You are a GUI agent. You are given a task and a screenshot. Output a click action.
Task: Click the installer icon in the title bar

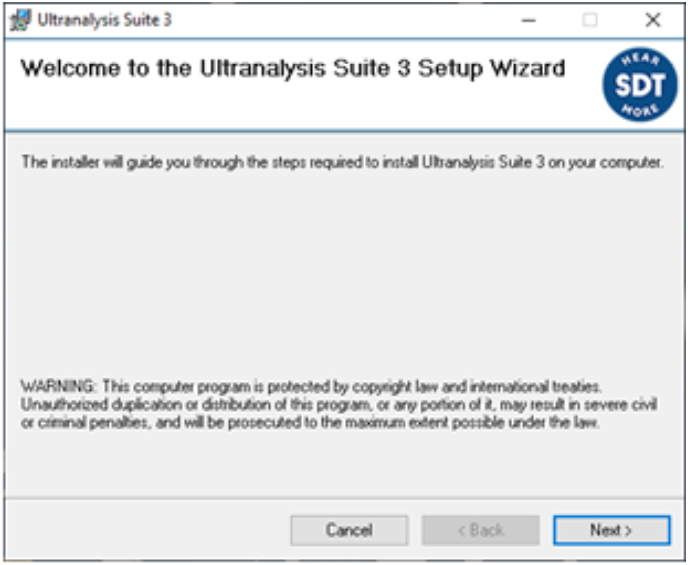click(19, 19)
